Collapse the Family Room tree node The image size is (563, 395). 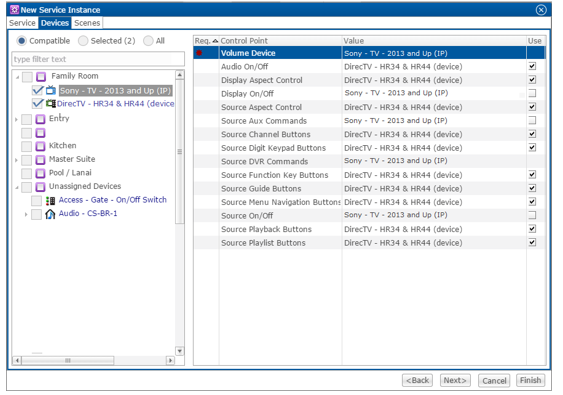click(17, 77)
